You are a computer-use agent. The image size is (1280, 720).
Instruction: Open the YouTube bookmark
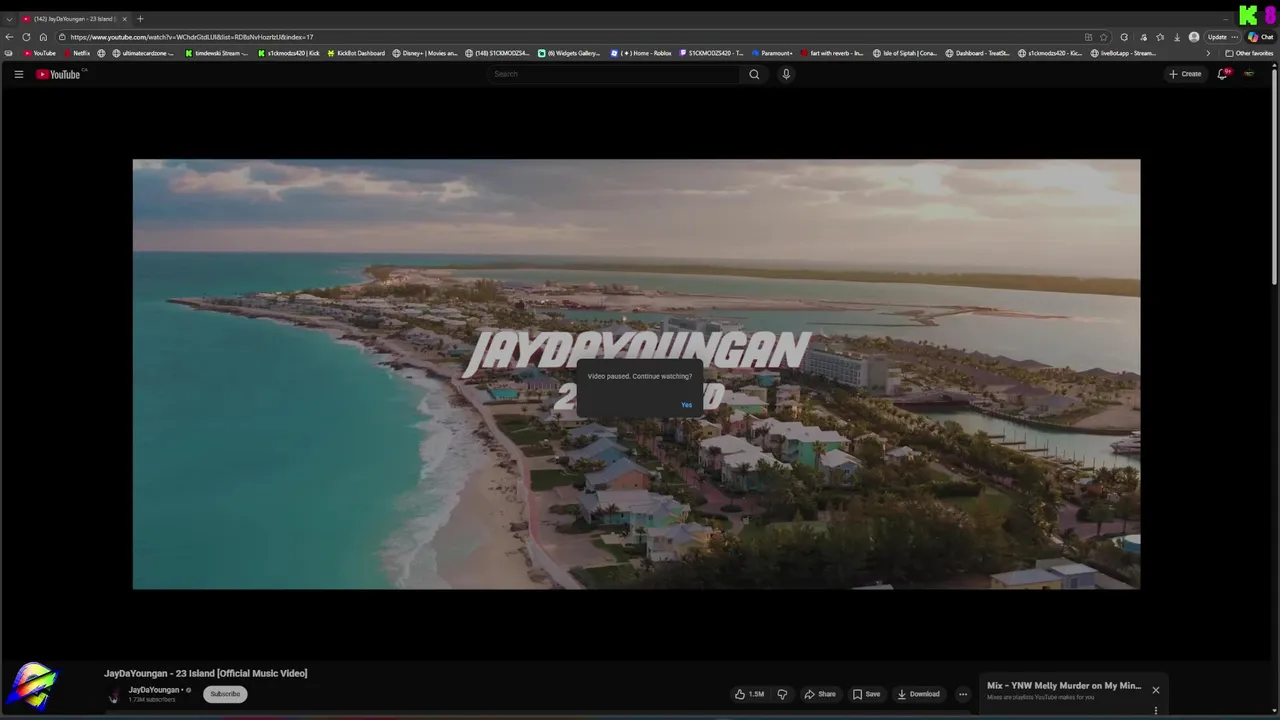[x=40, y=53]
